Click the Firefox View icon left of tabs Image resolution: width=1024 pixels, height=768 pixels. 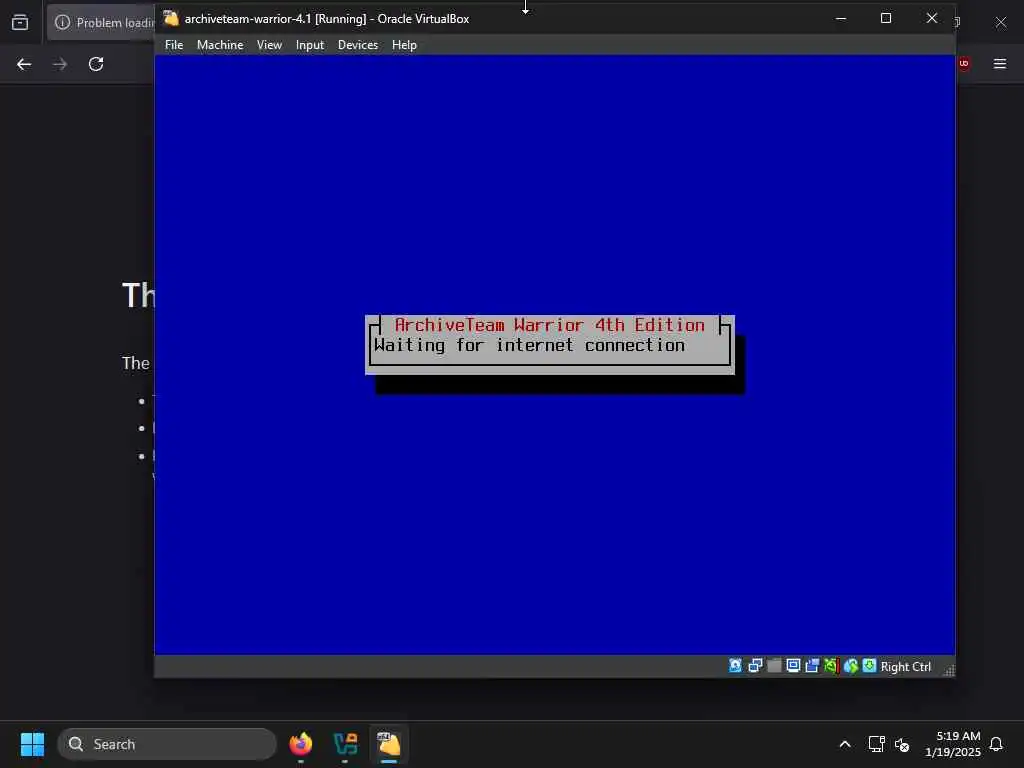(x=20, y=22)
